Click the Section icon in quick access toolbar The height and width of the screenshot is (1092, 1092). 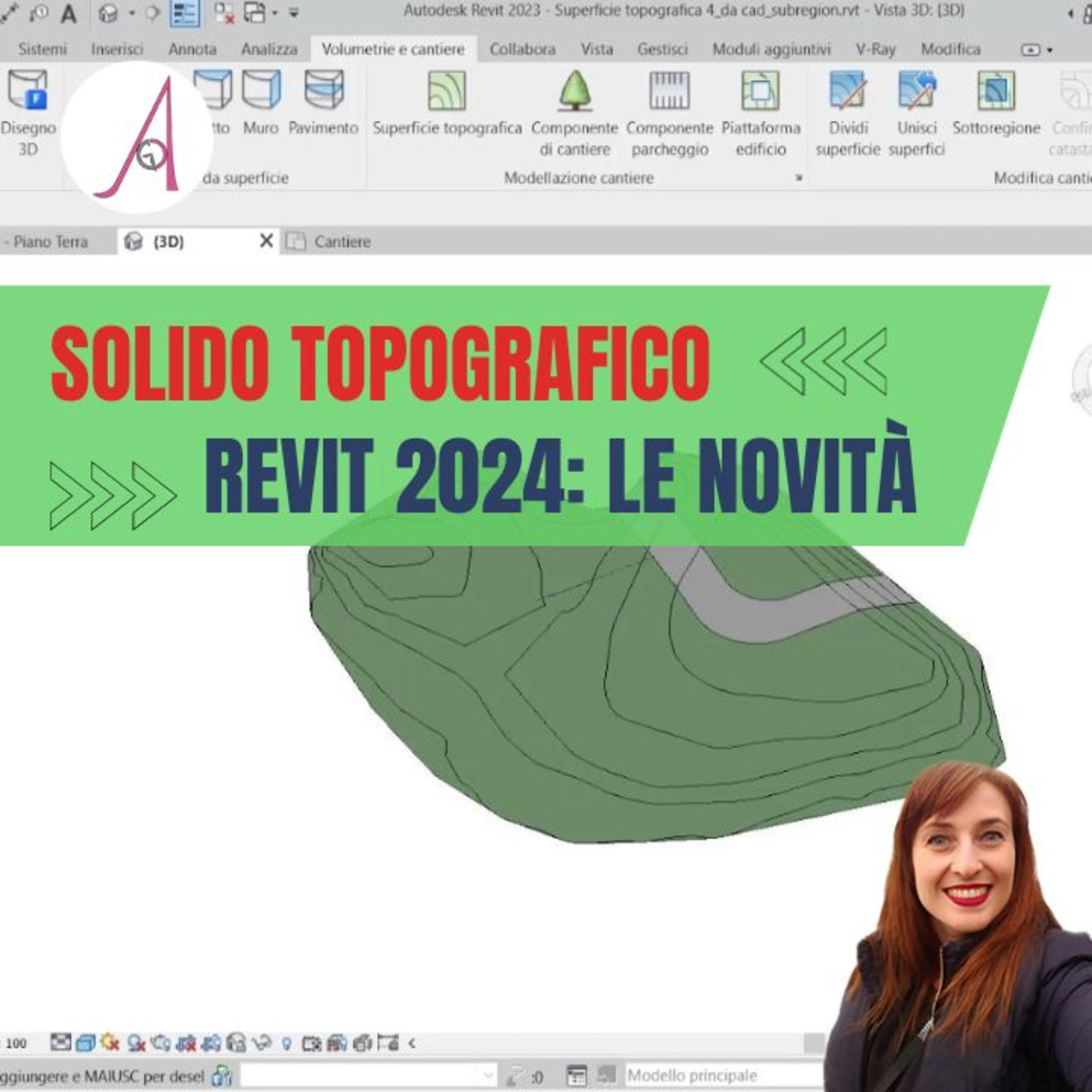coord(153,13)
